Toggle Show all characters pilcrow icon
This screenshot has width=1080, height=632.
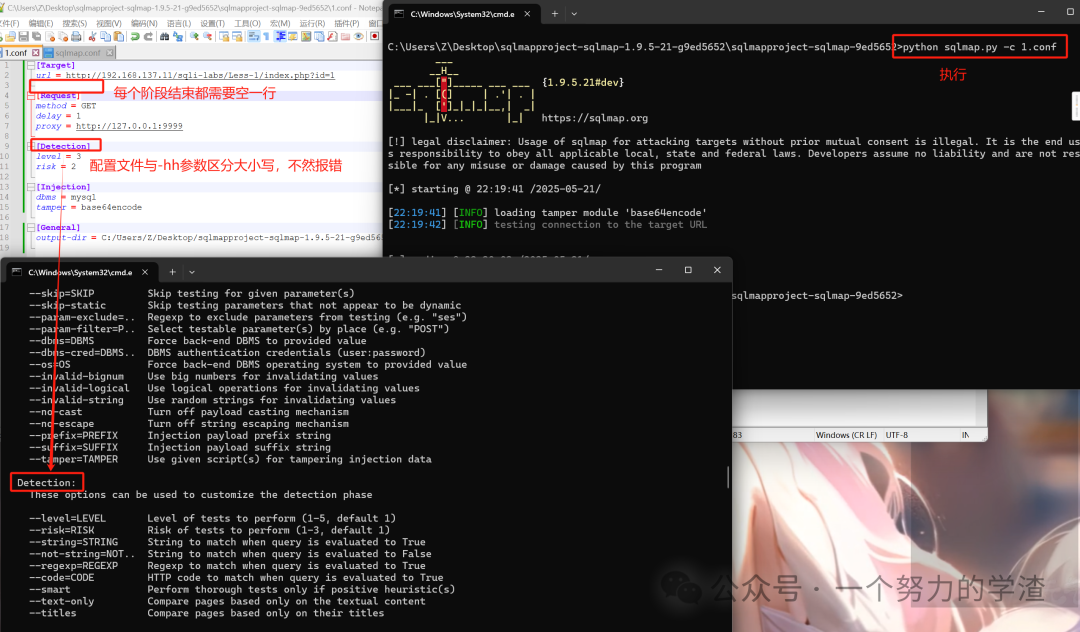pyautogui.click(x=266, y=36)
